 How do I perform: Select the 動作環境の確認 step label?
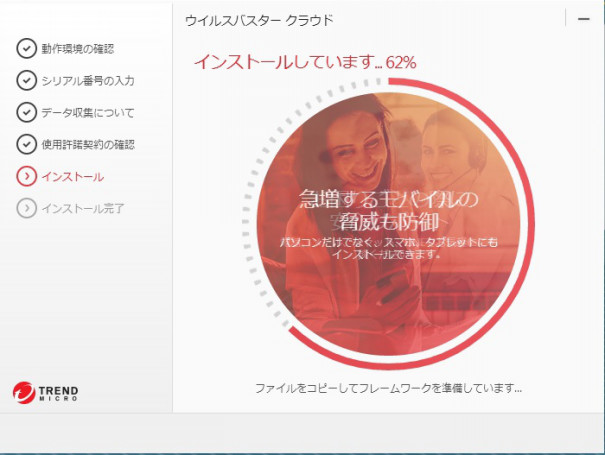point(78,49)
